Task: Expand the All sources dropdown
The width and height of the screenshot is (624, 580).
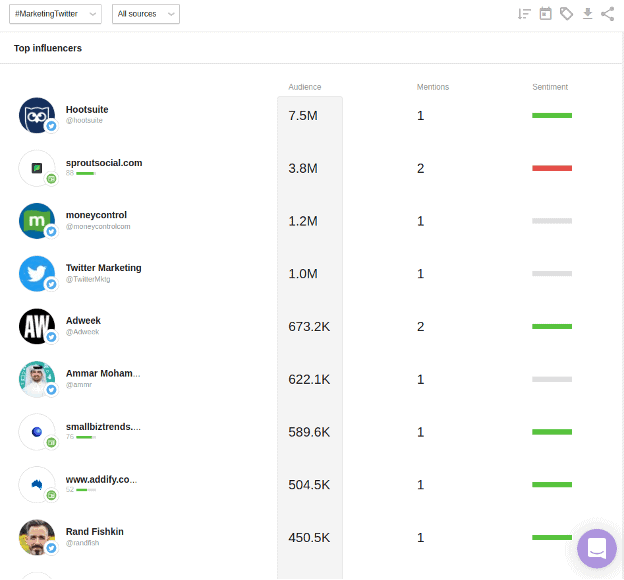Action: 146,14
